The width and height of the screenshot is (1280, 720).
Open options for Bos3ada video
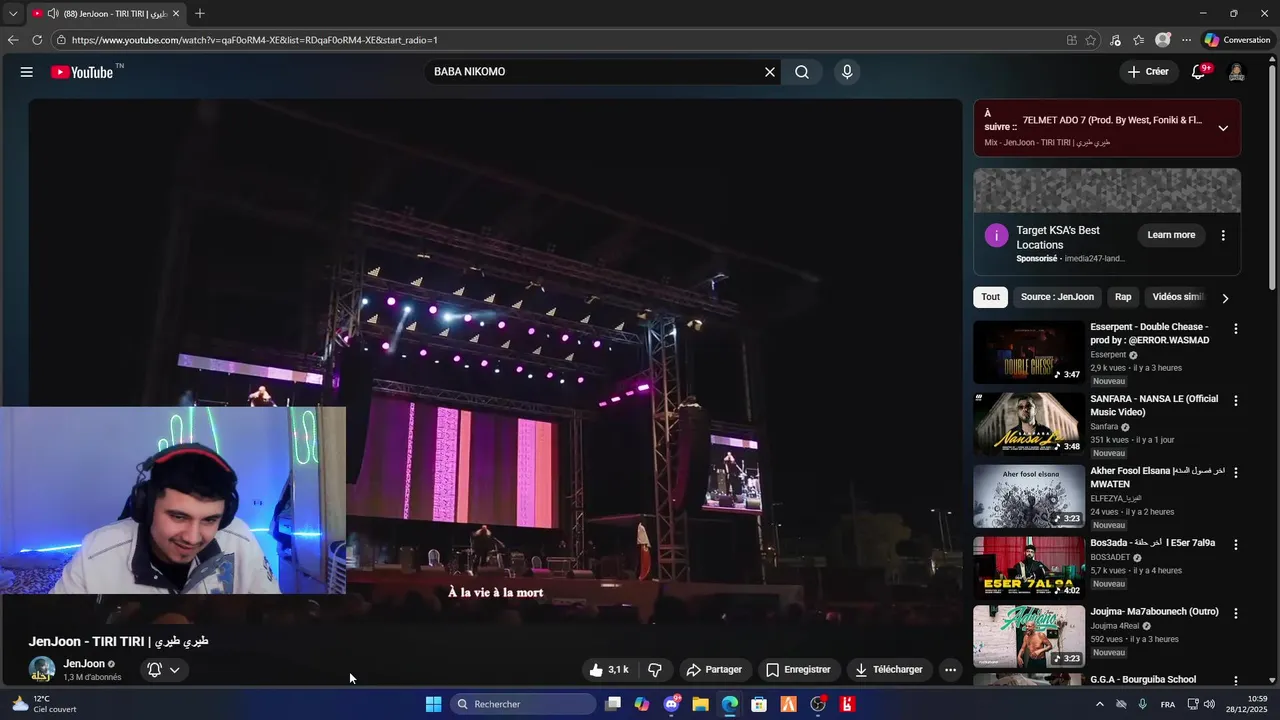[1236, 545]
